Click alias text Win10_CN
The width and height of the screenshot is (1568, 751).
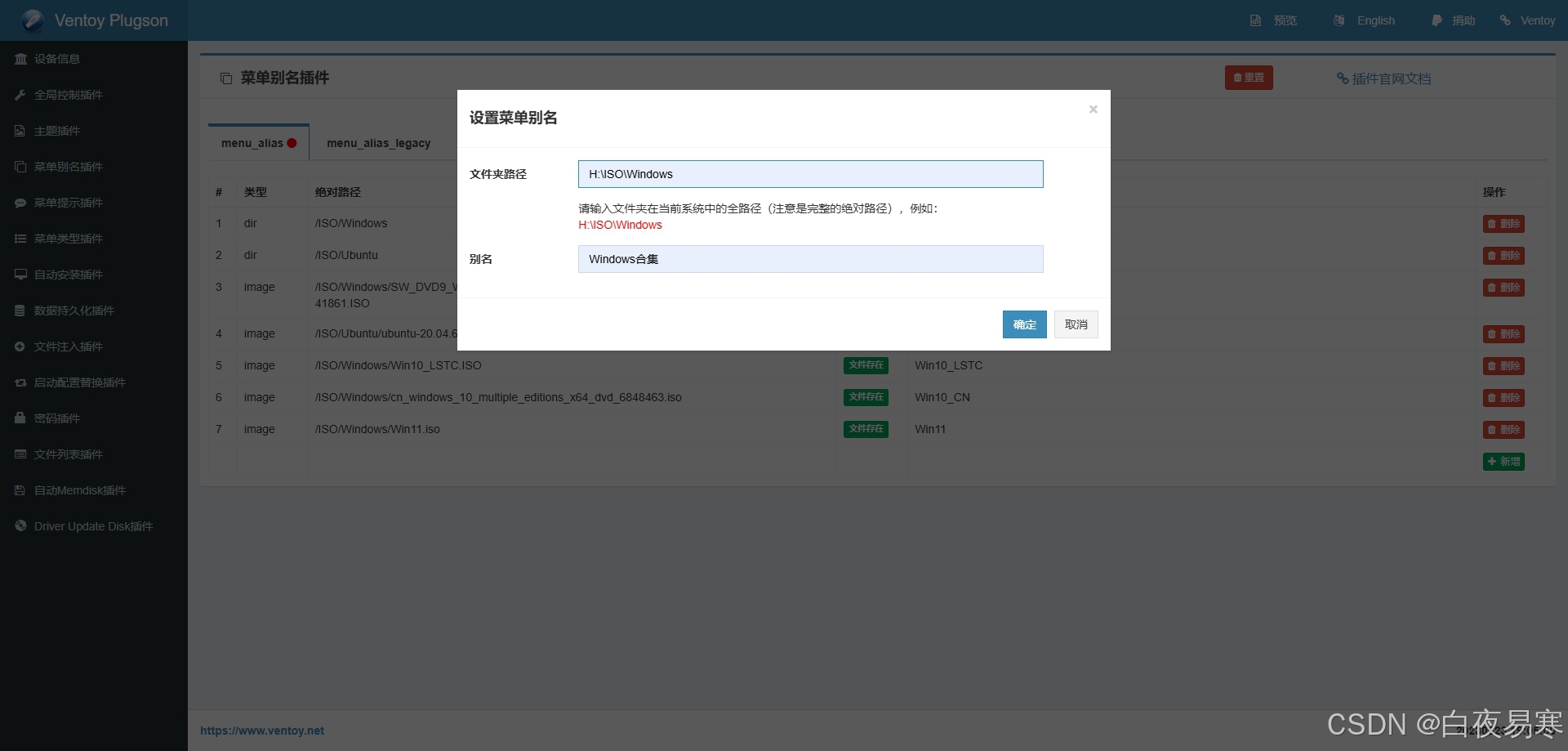point(942,397)
